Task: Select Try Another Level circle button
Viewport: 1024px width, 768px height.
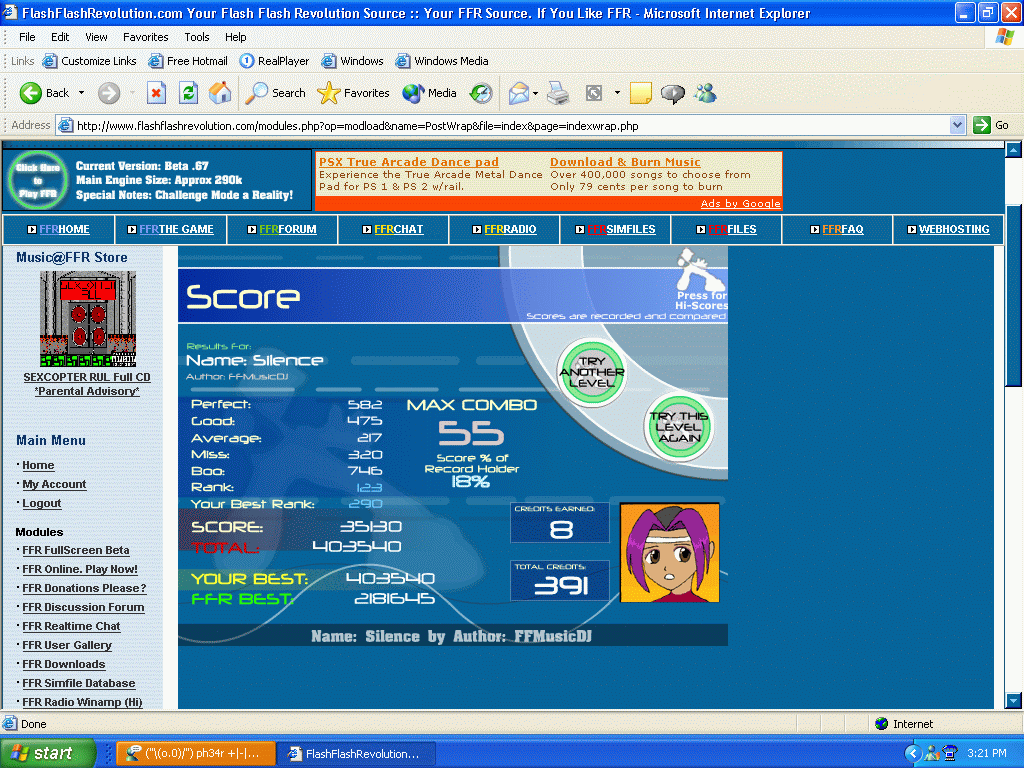Action: [x=592, y=372]
